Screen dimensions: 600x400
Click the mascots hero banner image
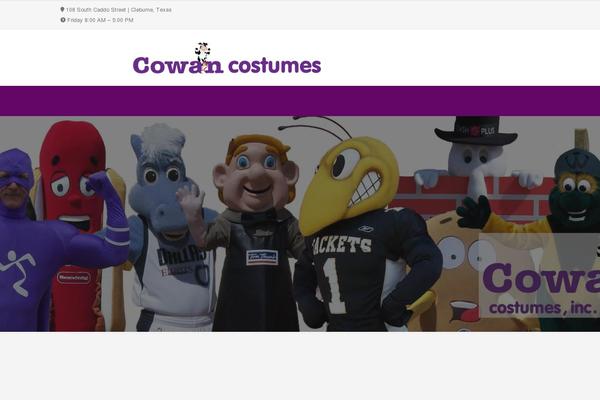[x=300, y=224]
